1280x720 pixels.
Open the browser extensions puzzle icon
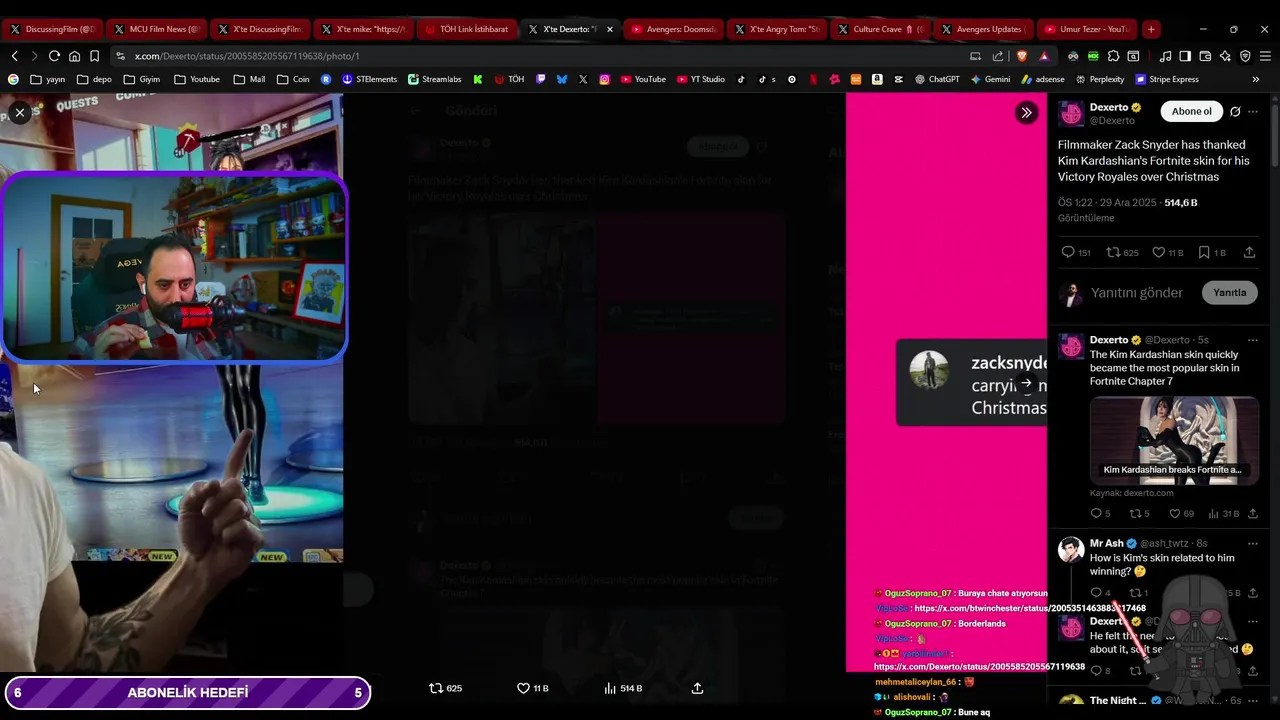point(1113,56)
